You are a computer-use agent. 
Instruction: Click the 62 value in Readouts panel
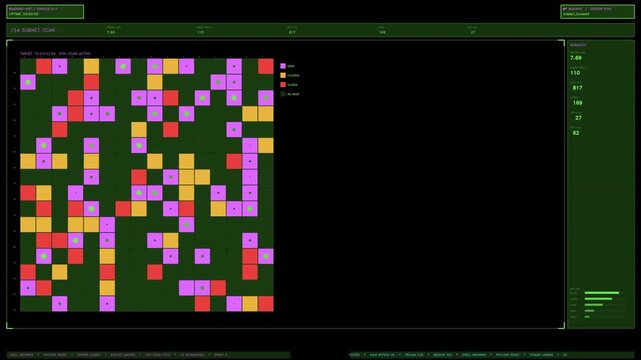[576, 133]
